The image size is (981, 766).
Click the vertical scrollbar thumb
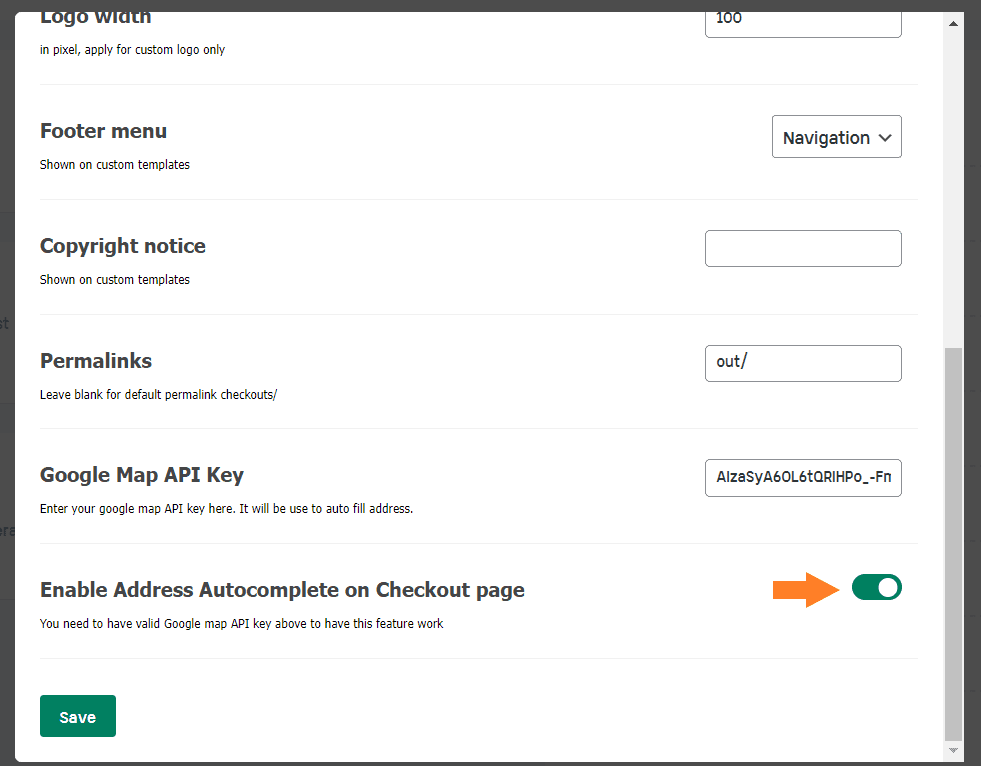click(x=953, y=544)
